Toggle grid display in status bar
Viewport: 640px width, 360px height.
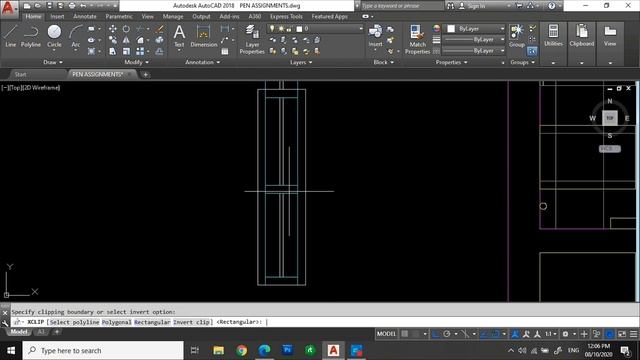(x=404, y=334)
